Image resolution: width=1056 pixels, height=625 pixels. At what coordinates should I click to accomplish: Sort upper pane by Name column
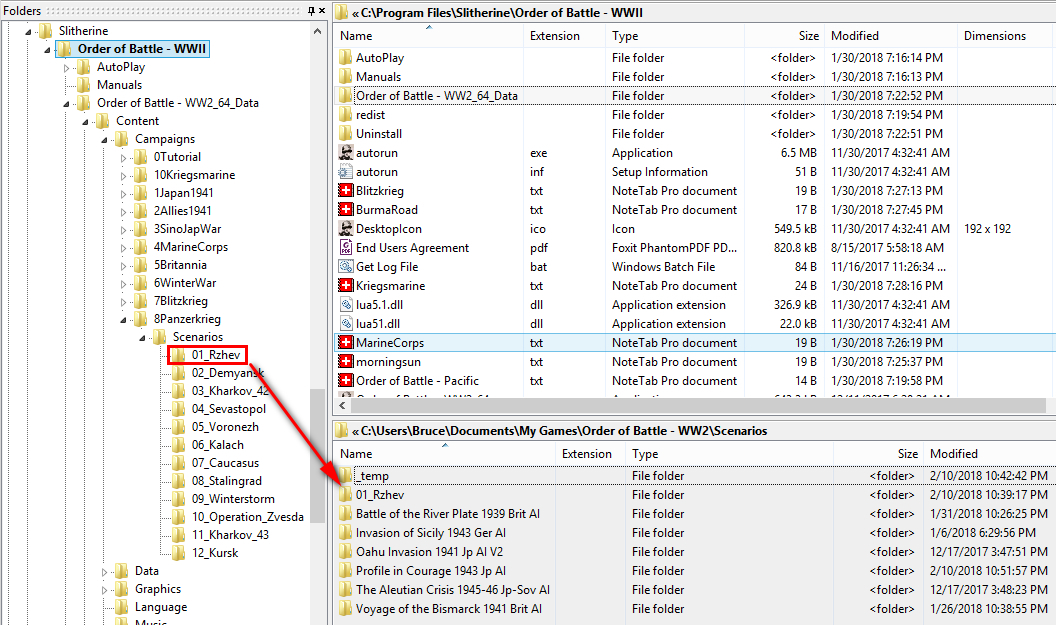(x=428, y=36)
